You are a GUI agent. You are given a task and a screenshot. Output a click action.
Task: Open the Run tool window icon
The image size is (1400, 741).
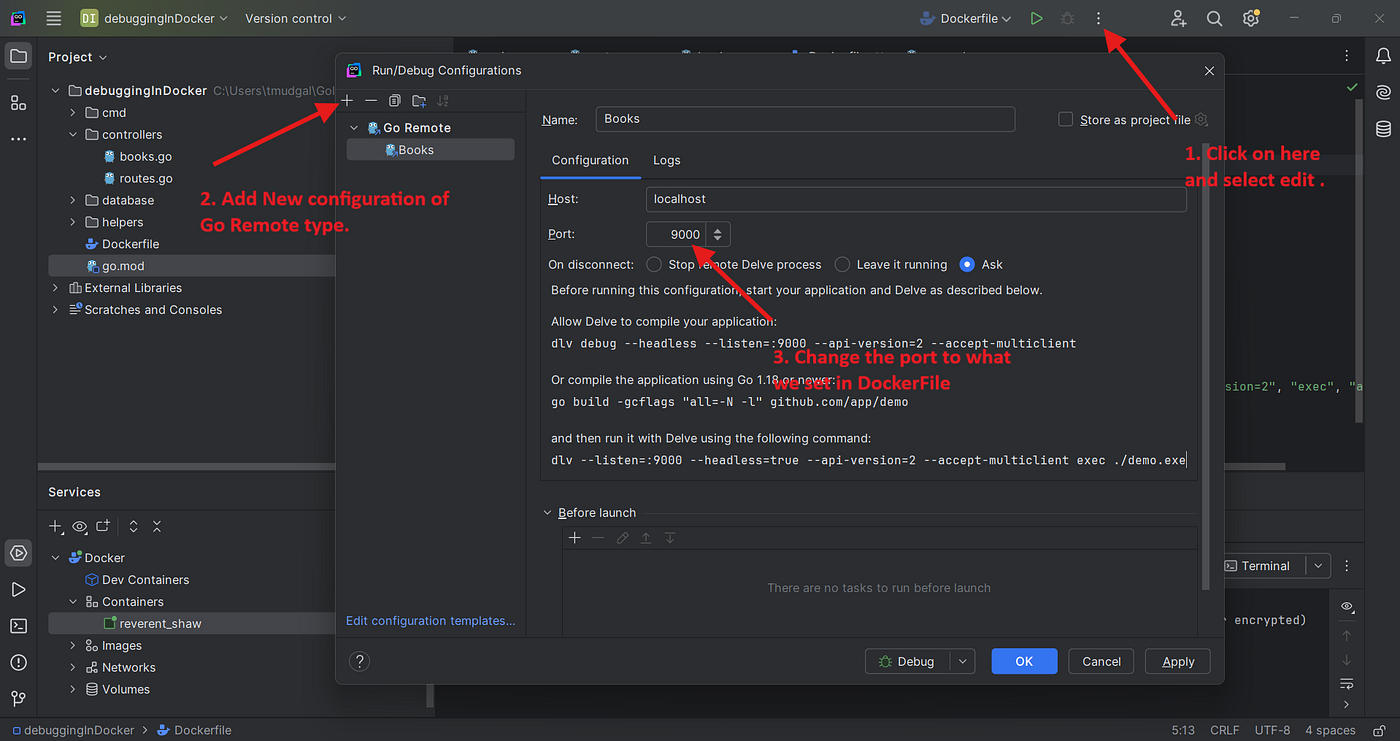pos(18,590)
